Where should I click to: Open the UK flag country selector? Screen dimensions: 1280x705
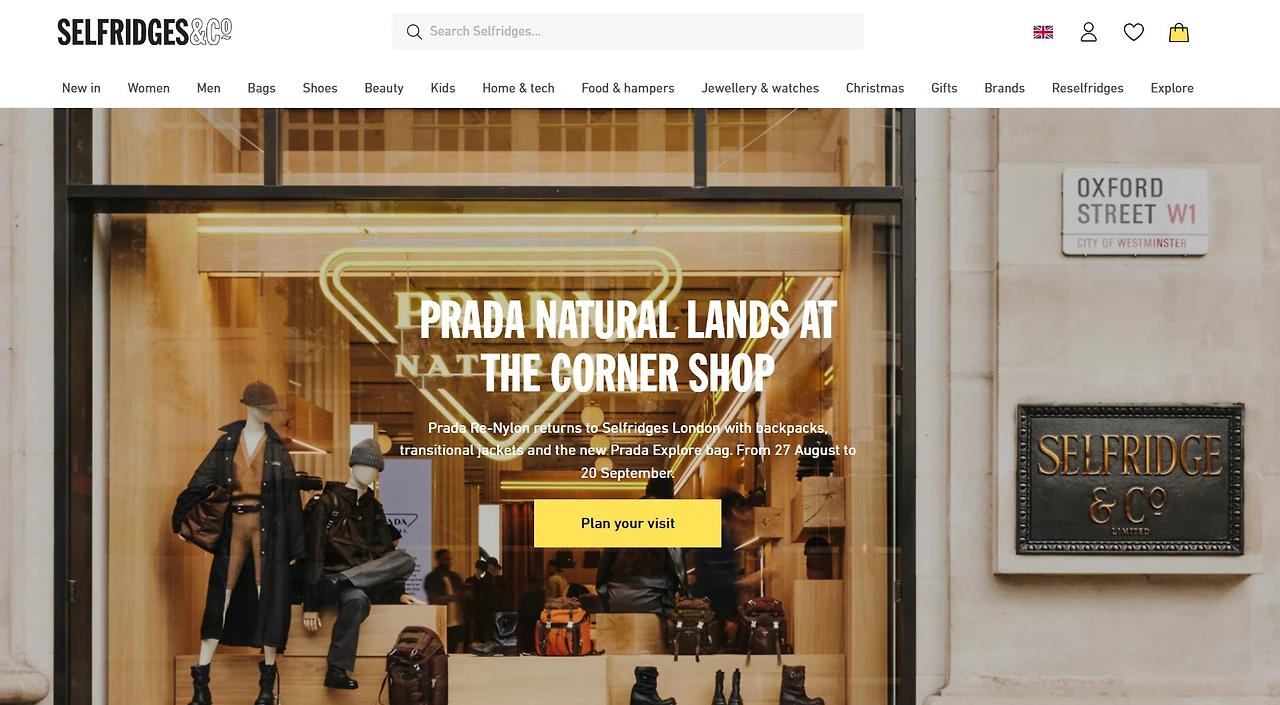point(1043,32)
